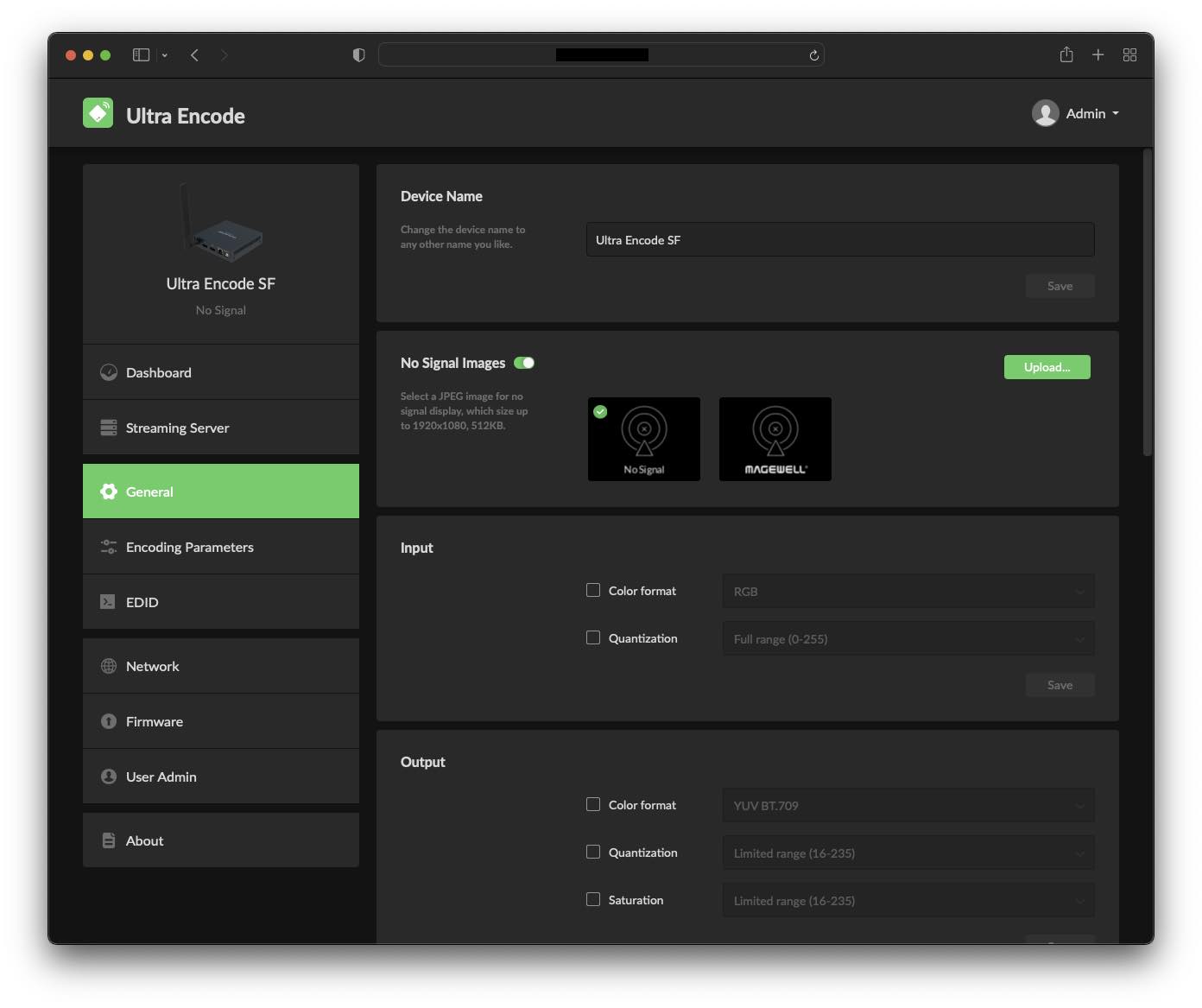Click the User Admin person icon

tap(109, 777)
